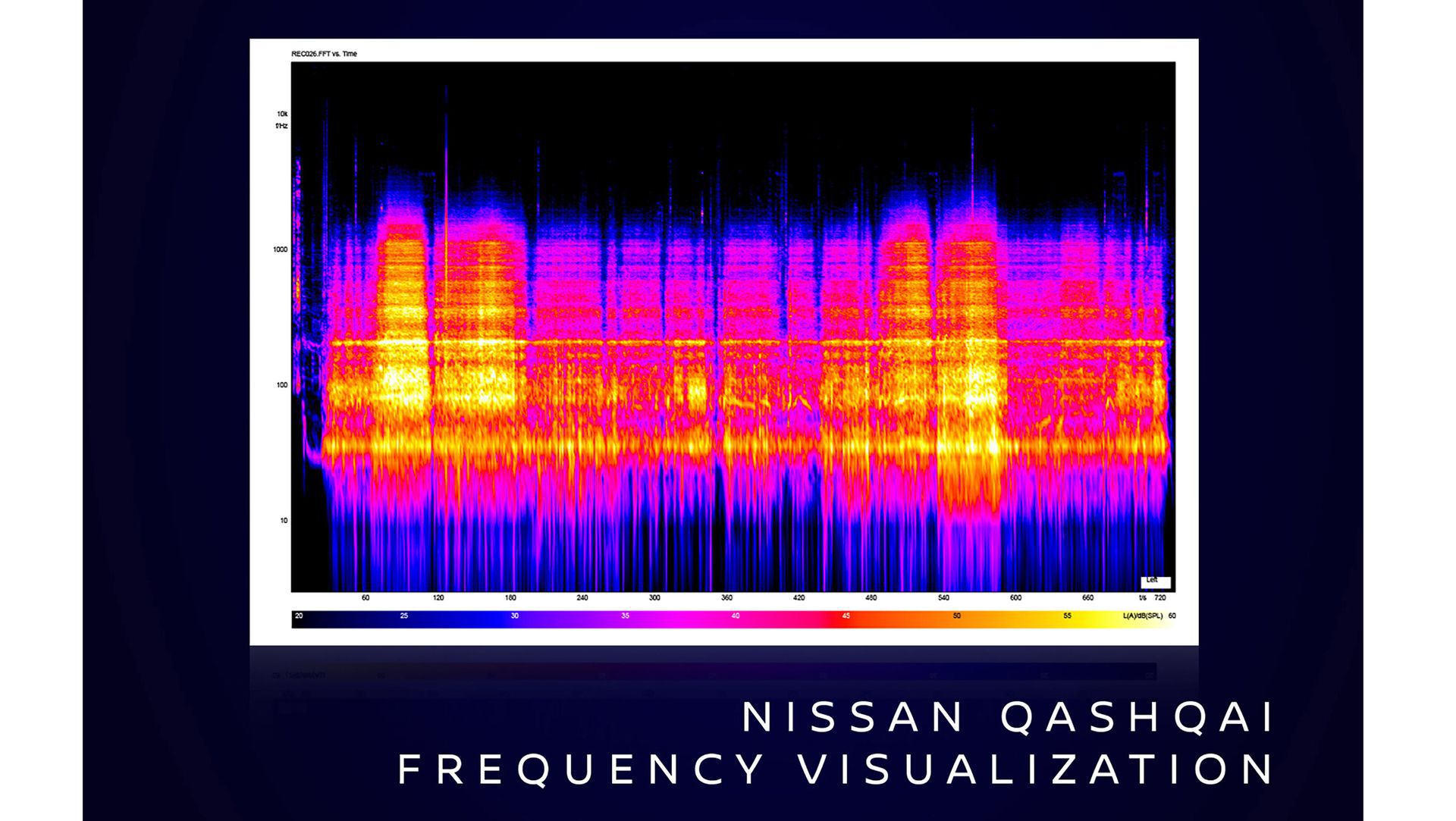Screen dimensions: 1456x821
Task: Click the "NISSAN QASHQAI" caption text
Action: pyautogui.click(x=1009, y=717)
